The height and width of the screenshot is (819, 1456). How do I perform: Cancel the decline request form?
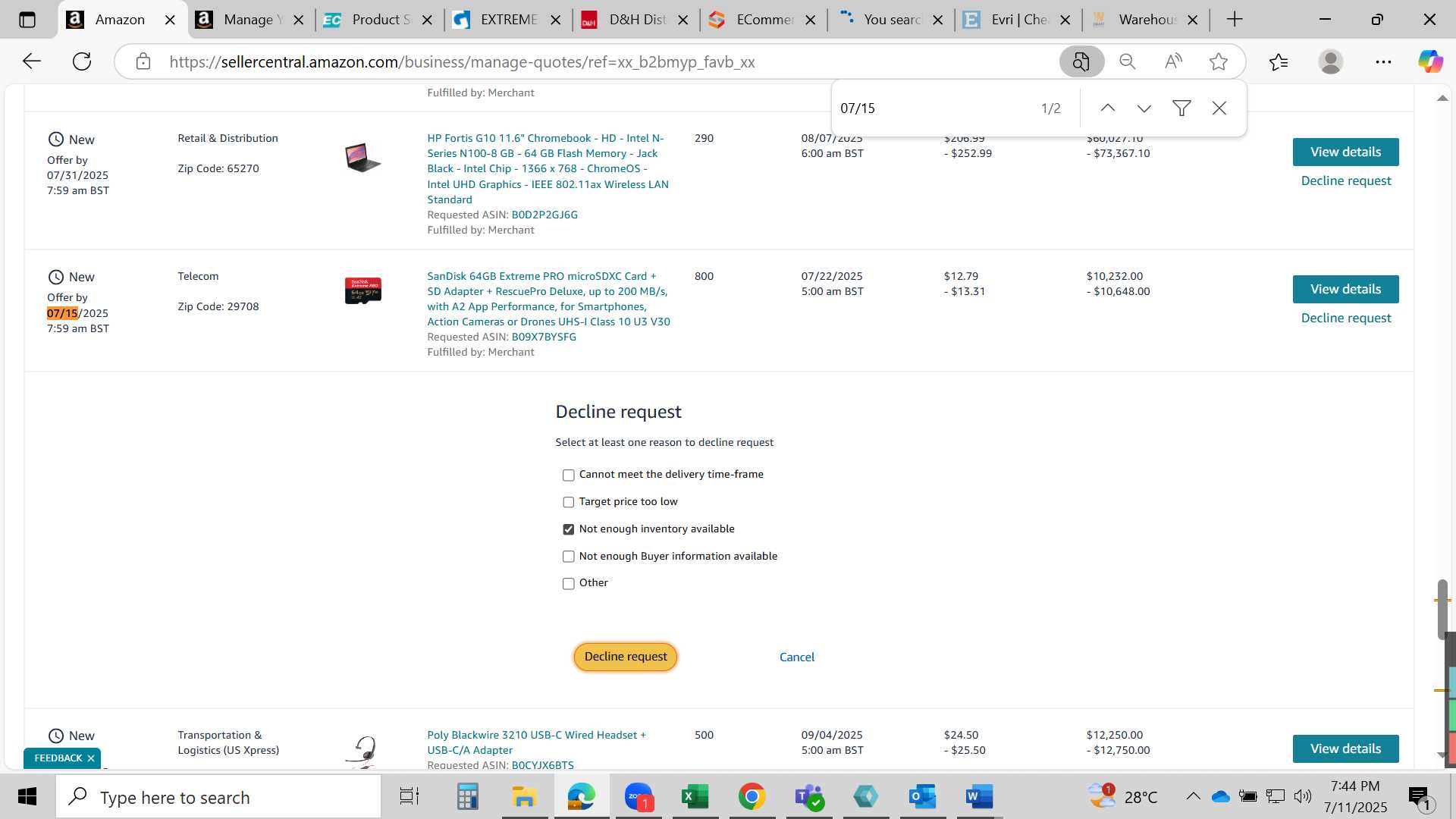click(797, 657)
